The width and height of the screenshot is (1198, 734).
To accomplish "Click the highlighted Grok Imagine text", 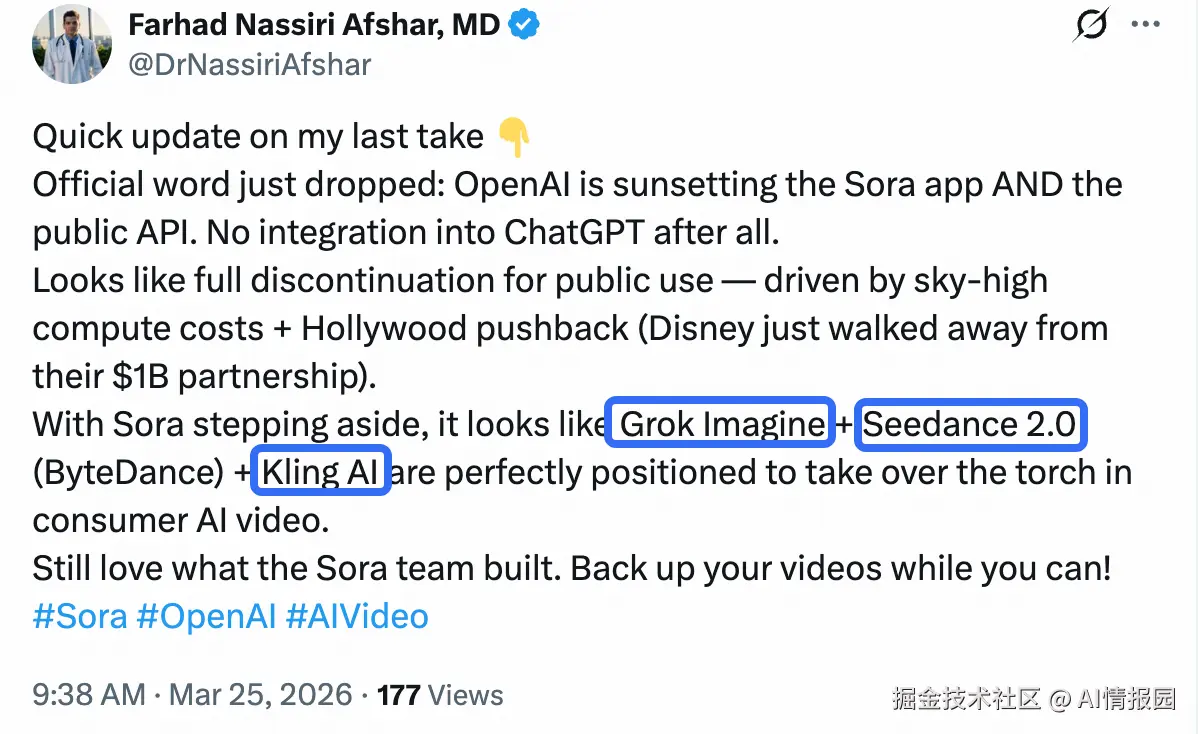I will point(721,424).
